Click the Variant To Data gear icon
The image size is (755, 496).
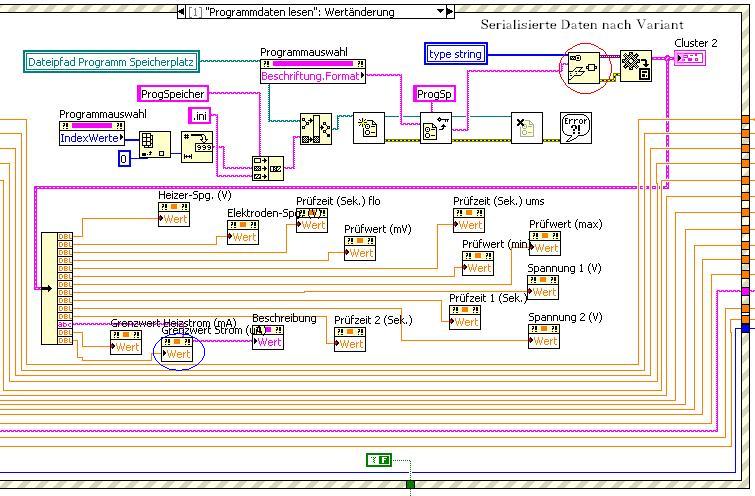tap(636, 66)
